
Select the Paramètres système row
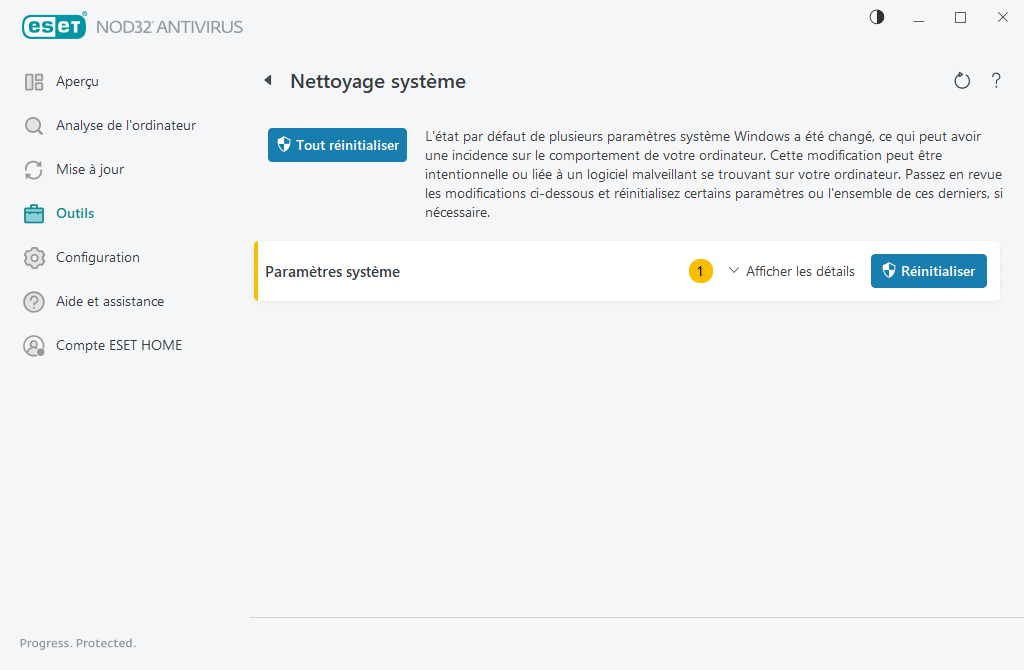coord(450,270)
